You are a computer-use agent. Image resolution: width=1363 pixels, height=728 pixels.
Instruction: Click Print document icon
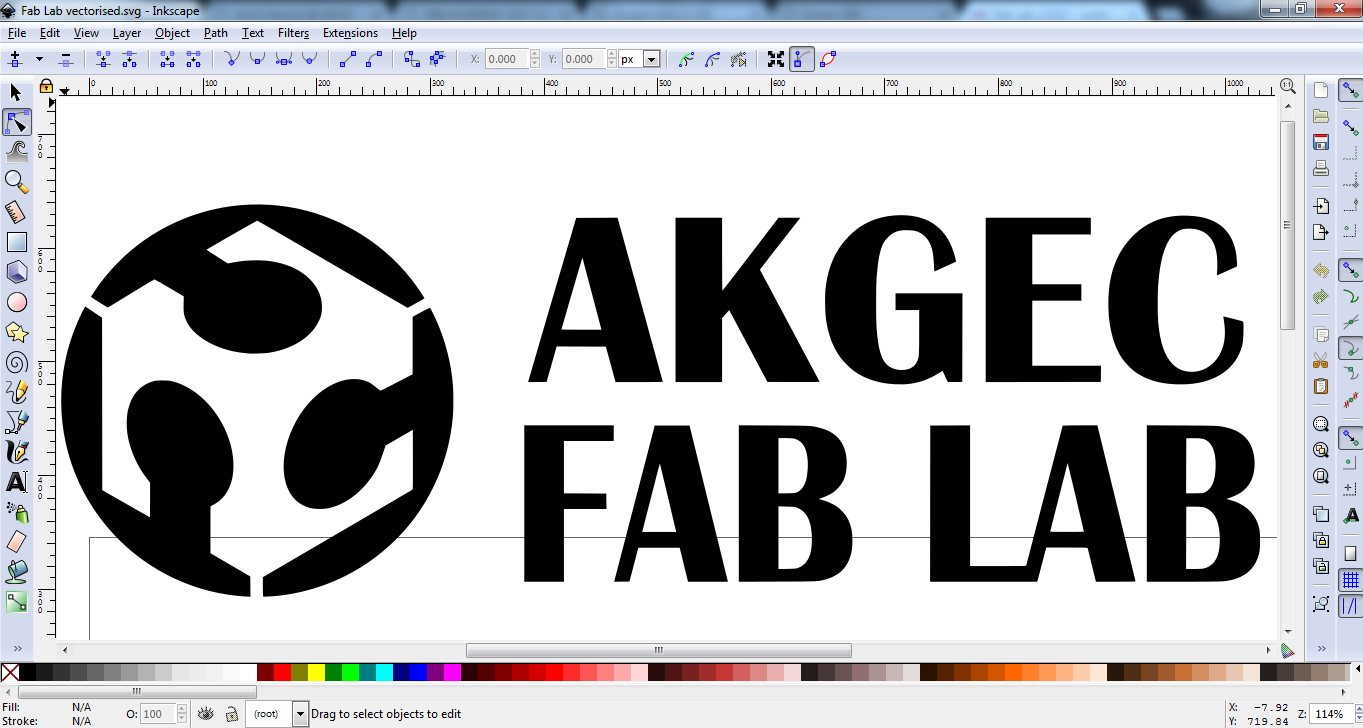[x=1321, y=168]
